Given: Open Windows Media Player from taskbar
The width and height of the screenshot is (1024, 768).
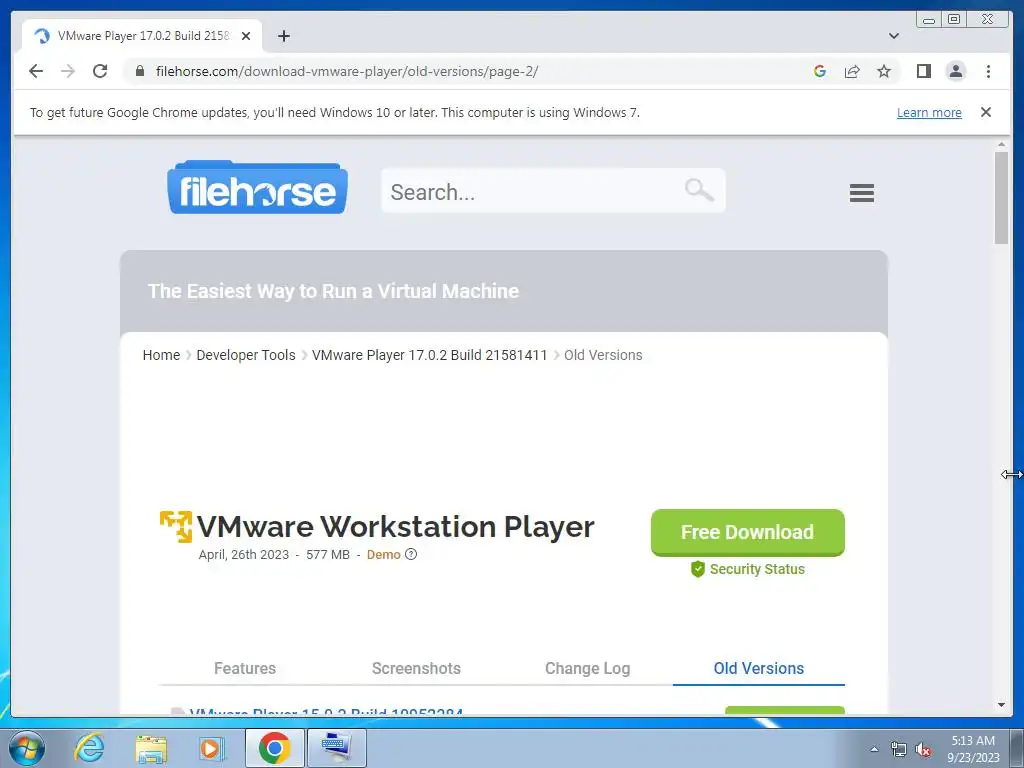Looking at the screenshot, I should [x=212, y=748].
